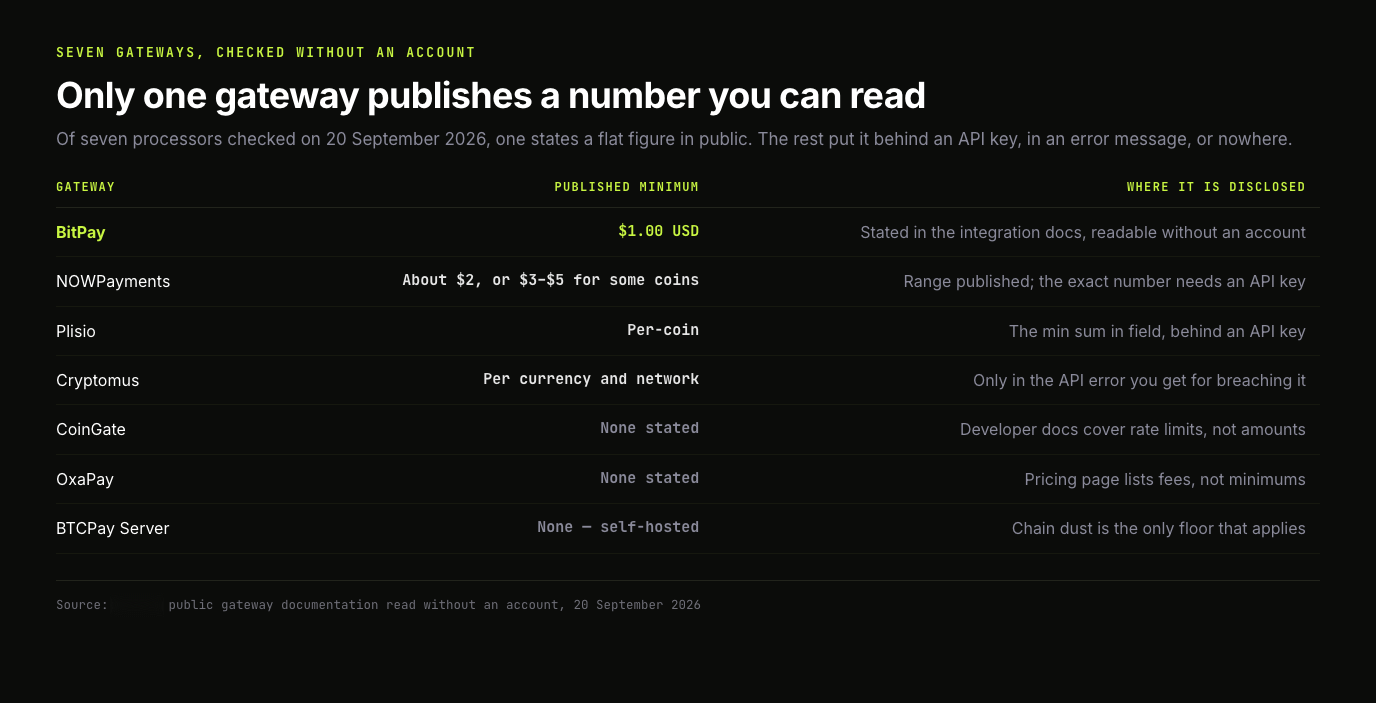The image size is (1376, 703).
Task: Click the WHERE IT IS DISCLOSED column header
Action: tap(1216, 187)
